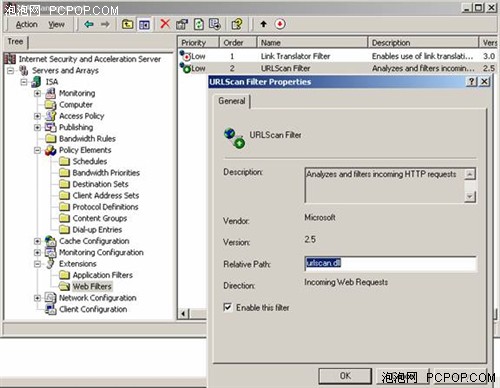Click the Relative Path field
Viewport: 500px width, 388px height.
pos(390,263)
